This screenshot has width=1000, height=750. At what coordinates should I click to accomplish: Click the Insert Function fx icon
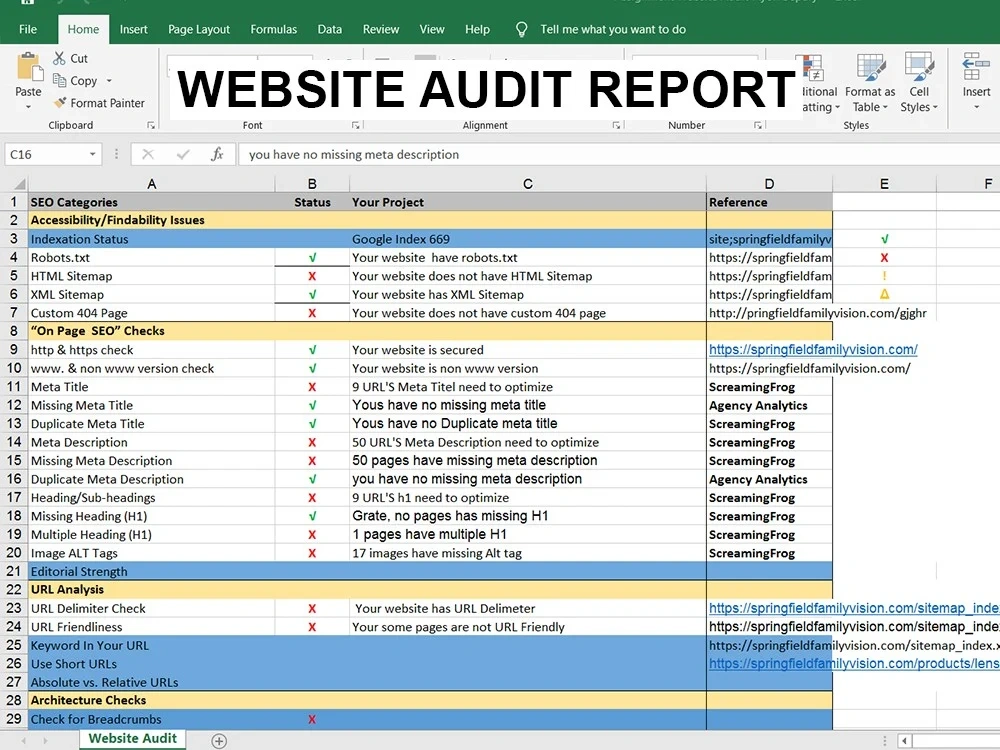[217, 154]
